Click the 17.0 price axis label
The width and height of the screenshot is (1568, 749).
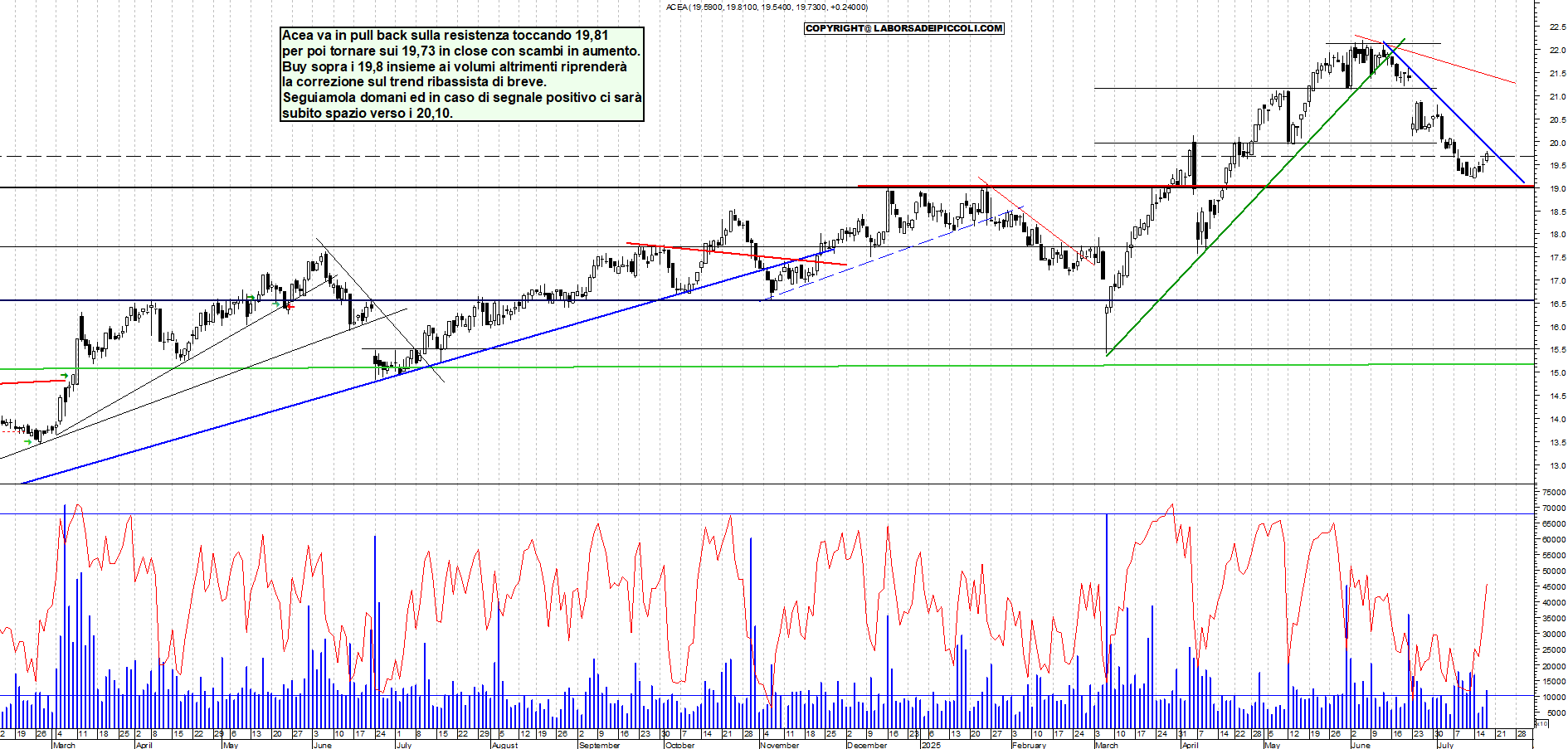1557,281
